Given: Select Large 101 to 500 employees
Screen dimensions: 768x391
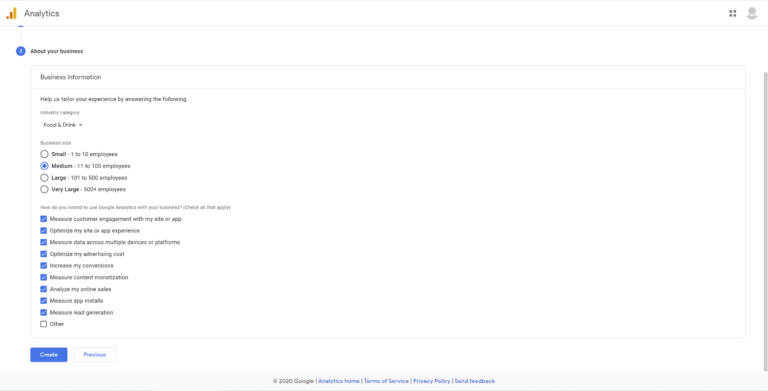Looking at the screenshot, I should coord(44,178).
